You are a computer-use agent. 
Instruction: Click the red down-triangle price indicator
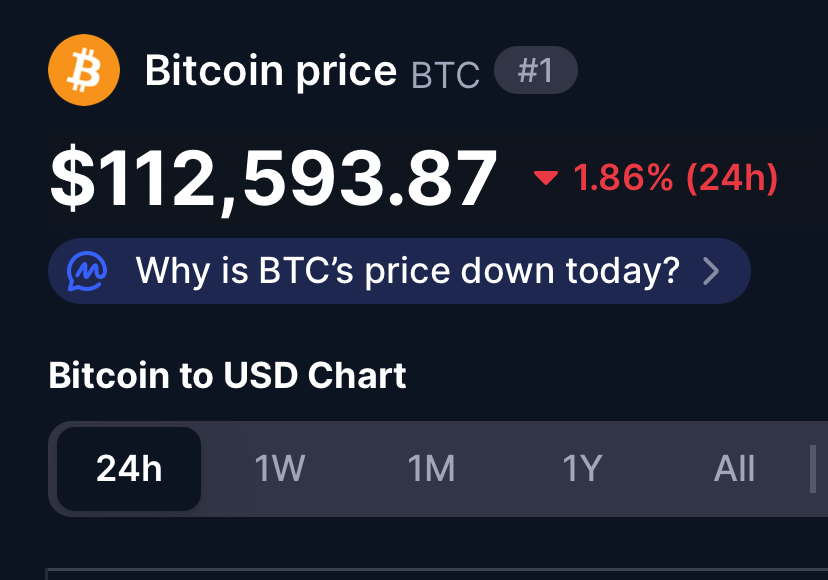coord(545,178)
